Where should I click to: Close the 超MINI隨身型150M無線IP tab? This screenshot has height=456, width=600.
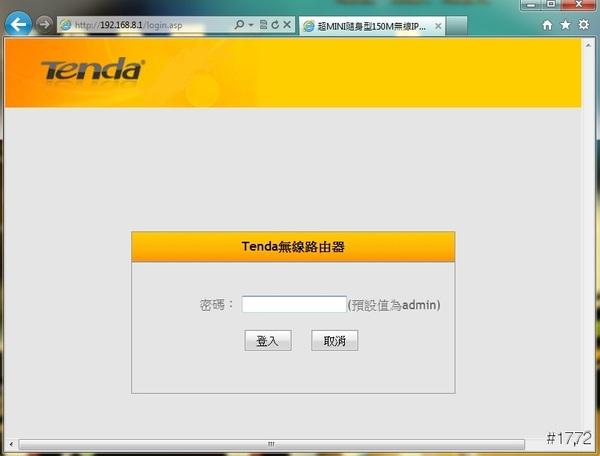click(x=438, y=26)
